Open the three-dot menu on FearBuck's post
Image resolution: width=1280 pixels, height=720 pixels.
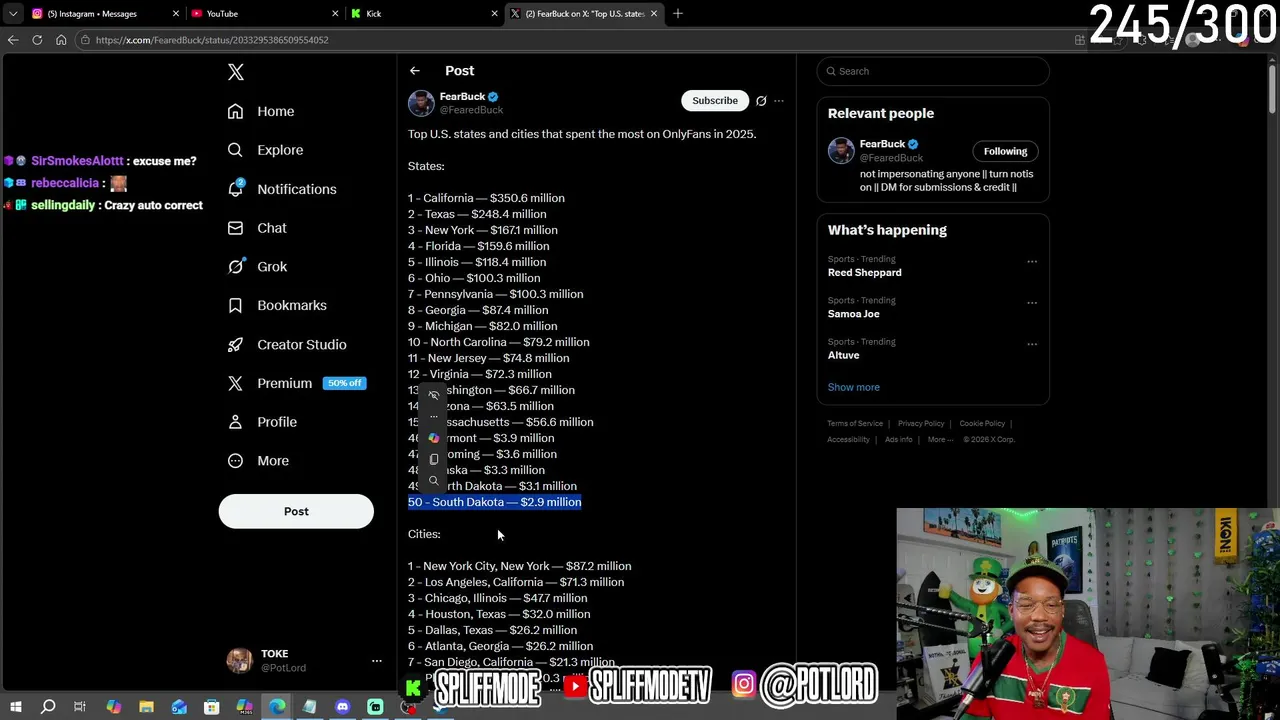pyautogui.click(x=779, y=101)
